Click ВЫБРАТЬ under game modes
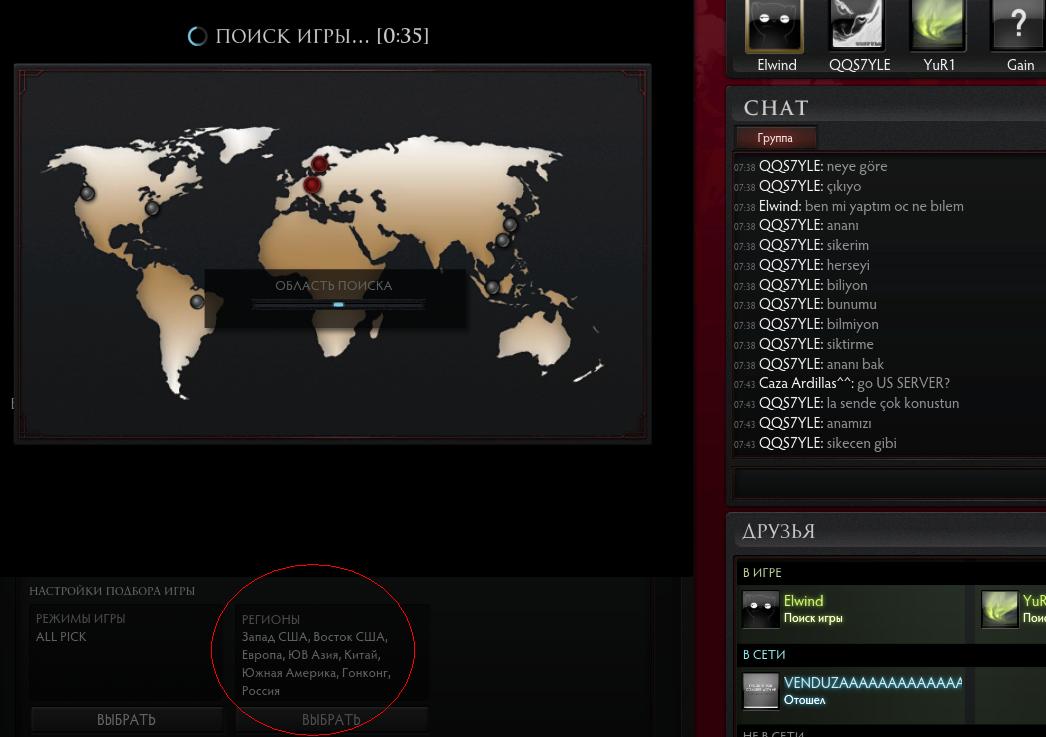This screenshot has width=1046, height=737. coord(126,720)
